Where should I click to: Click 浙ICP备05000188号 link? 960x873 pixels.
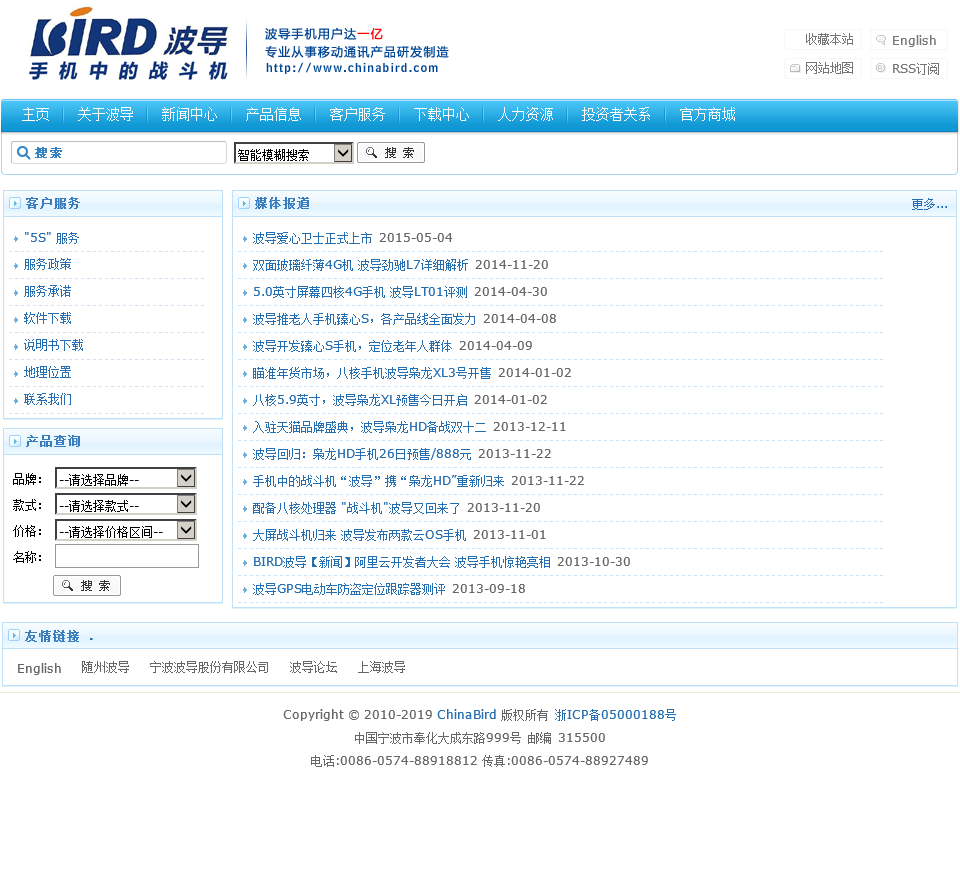point(615,714)
